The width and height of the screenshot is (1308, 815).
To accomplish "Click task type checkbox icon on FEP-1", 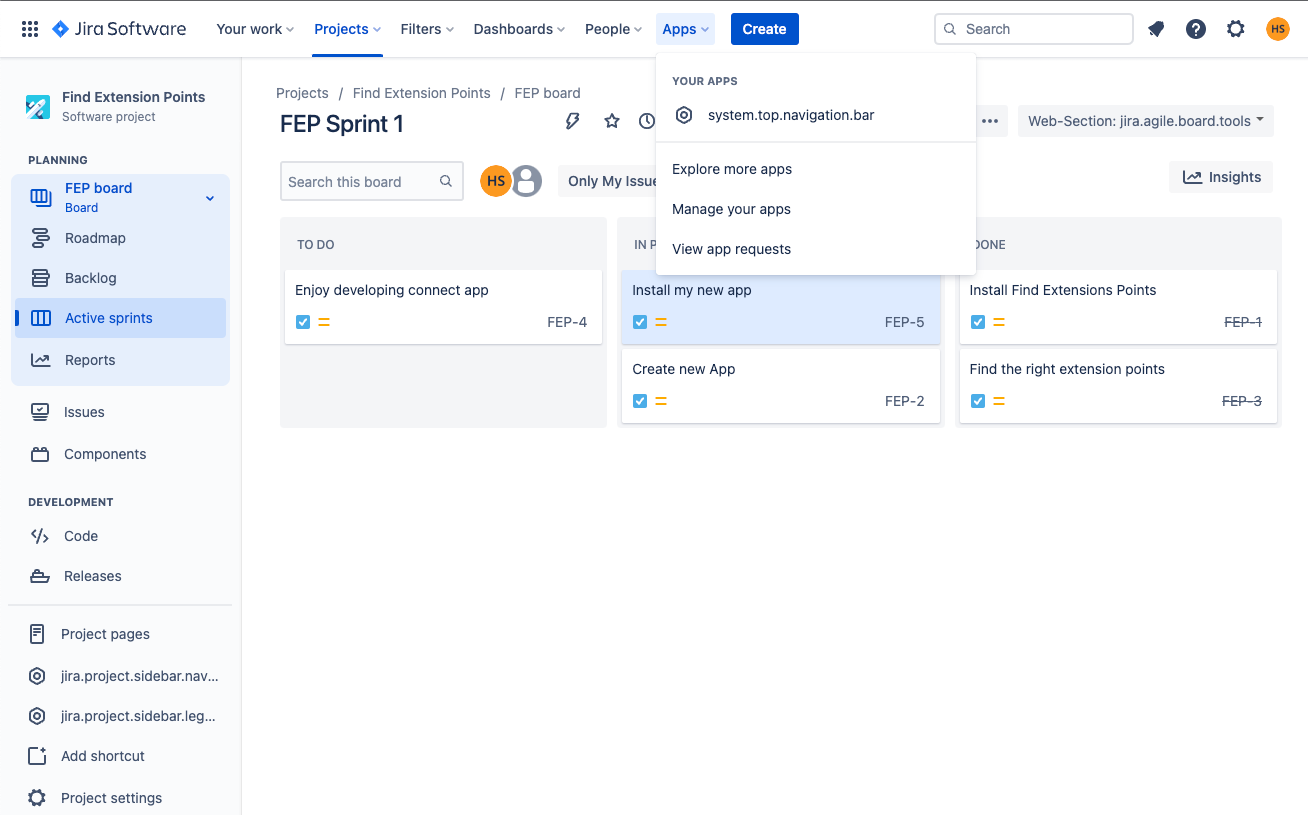I will (x=978, y=322).
